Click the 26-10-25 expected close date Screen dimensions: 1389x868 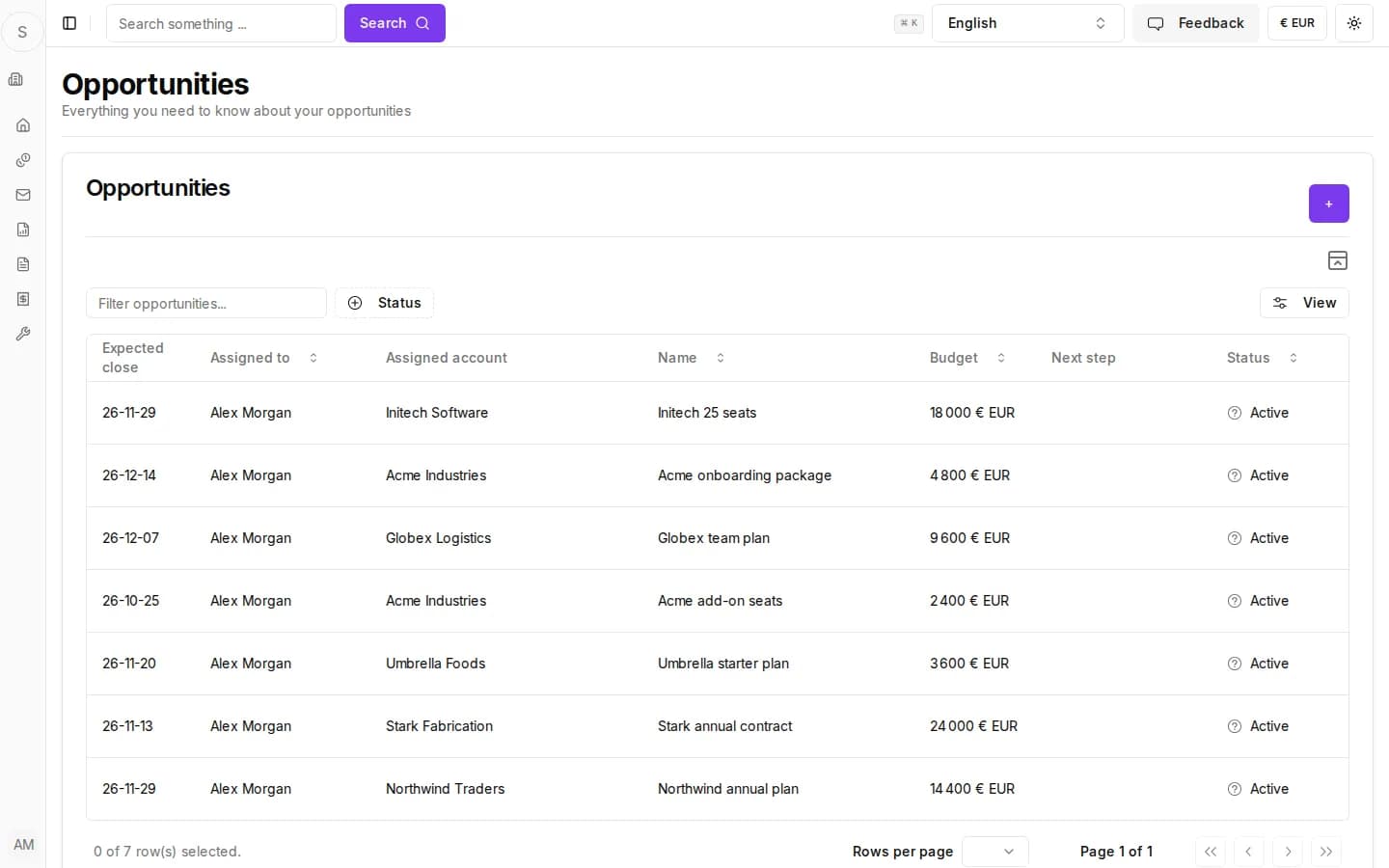coord(131,601)
